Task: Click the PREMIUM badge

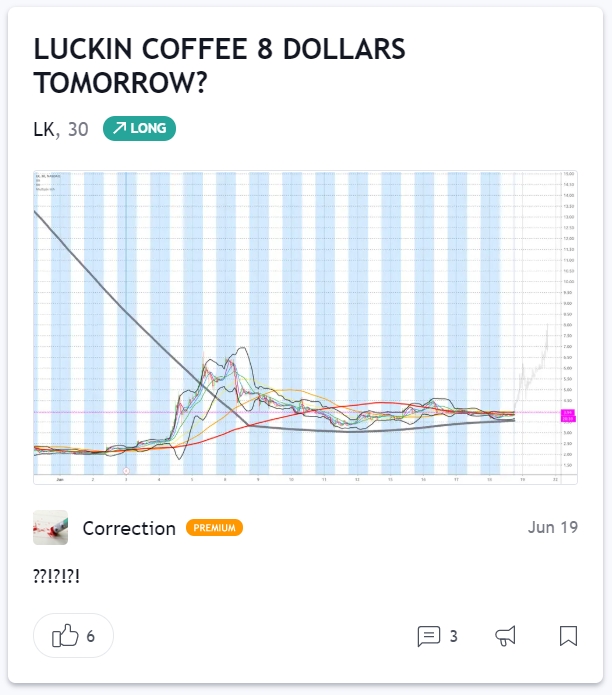Action: 214,528
